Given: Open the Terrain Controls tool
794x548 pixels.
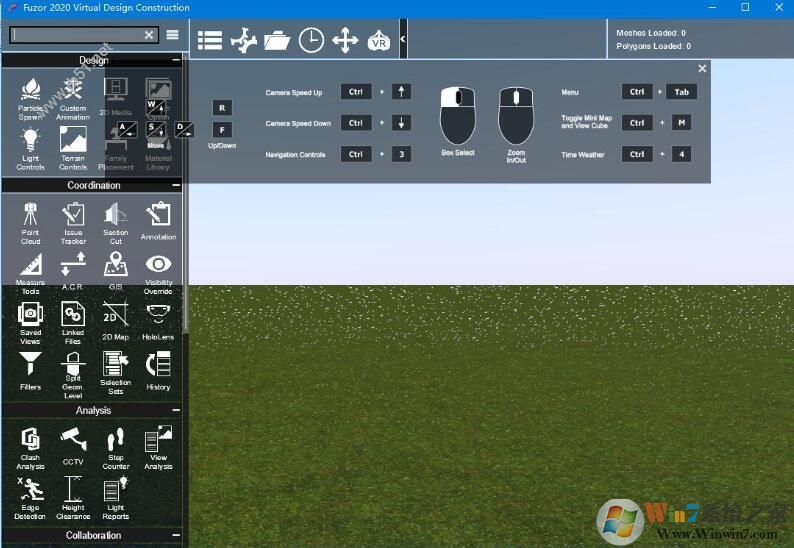Looking at the screenshot, I should click(73, 147).
